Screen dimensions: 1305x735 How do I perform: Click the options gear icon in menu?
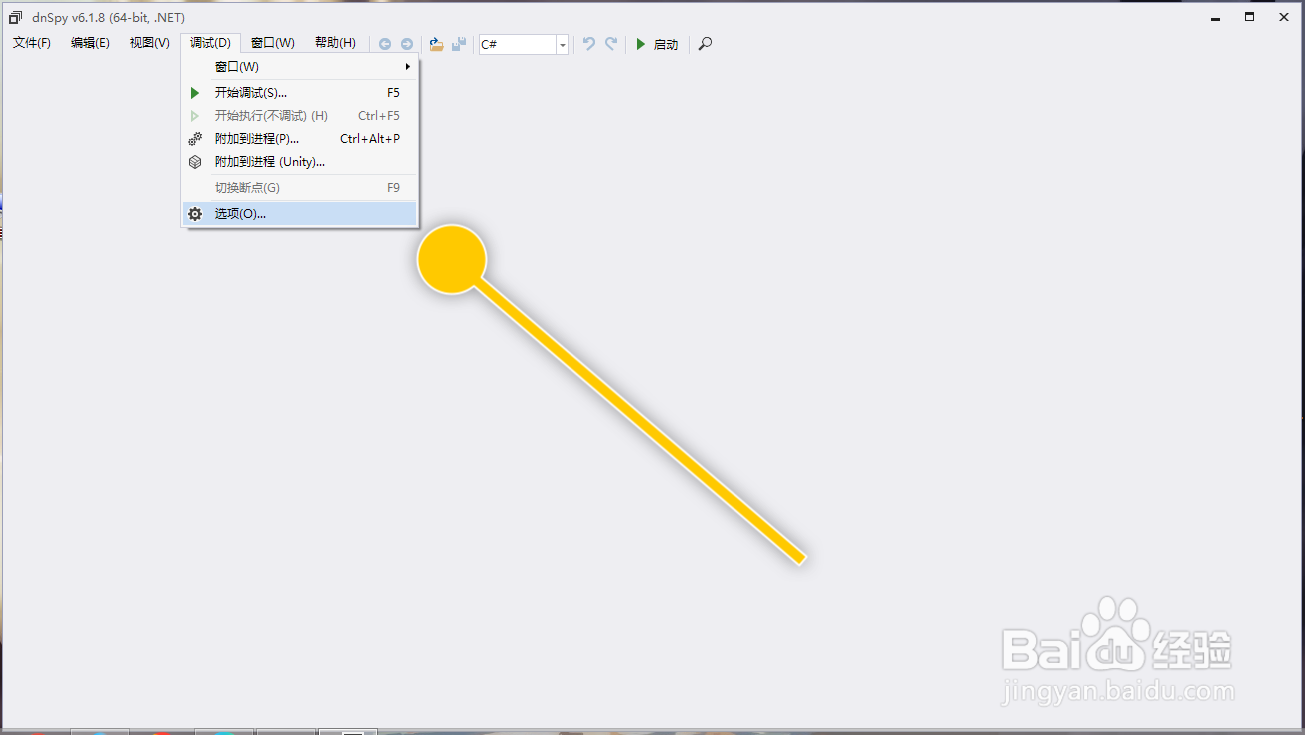tap(195, 214)
